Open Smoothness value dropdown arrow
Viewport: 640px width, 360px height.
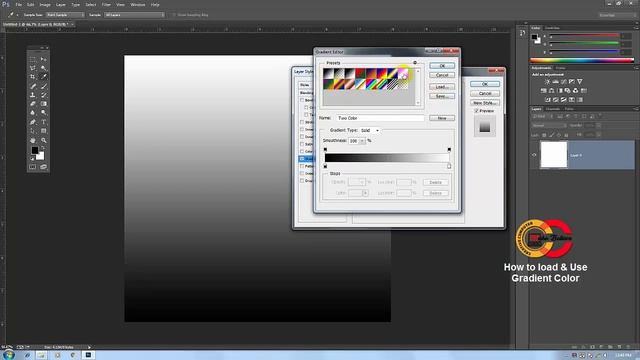(x=362, y=141)
